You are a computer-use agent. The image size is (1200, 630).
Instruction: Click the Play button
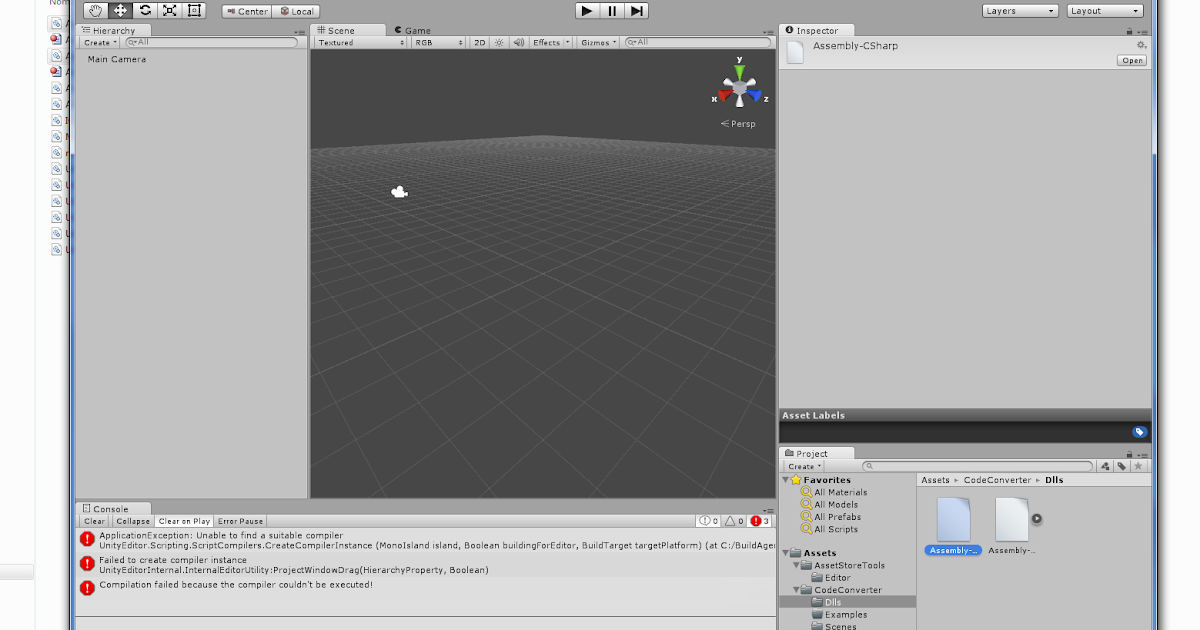pyautogui.click(x=587, y=11)
